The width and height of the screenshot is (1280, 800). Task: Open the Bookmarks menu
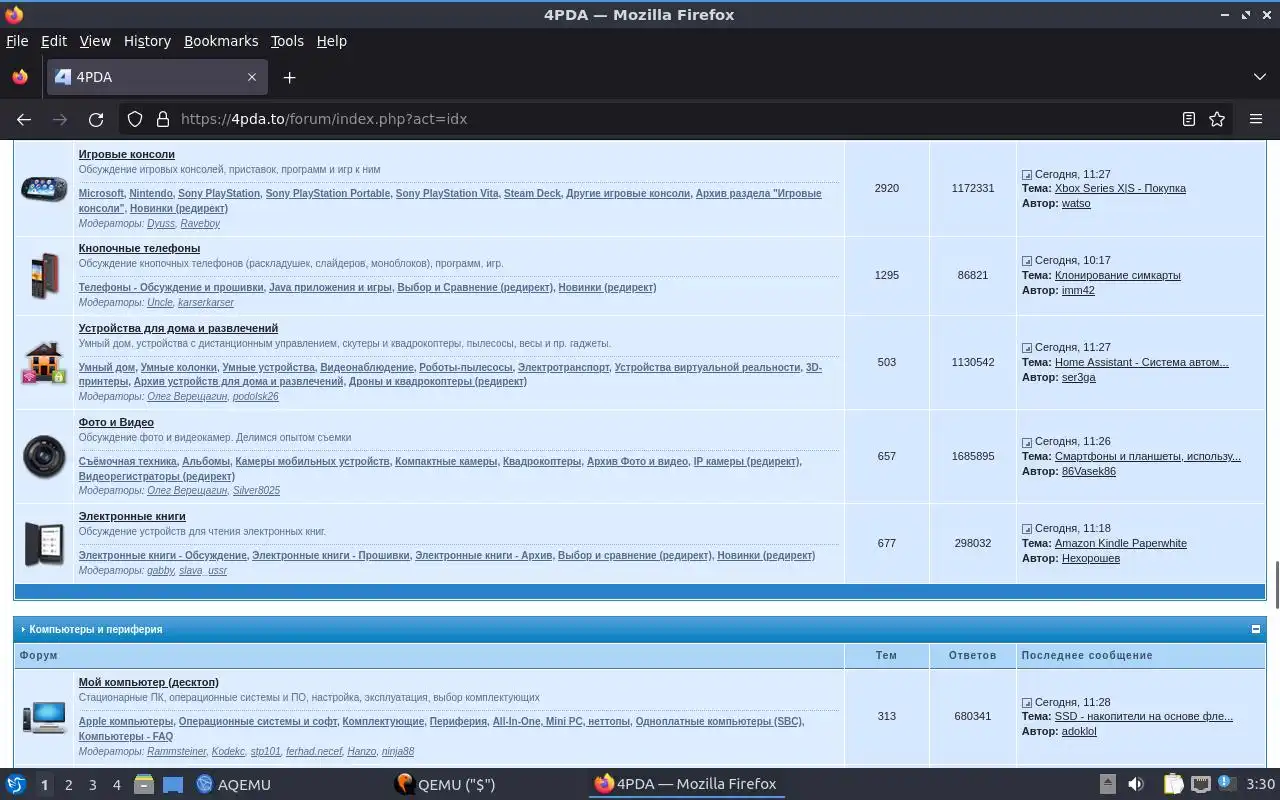(x=221, y=41)
